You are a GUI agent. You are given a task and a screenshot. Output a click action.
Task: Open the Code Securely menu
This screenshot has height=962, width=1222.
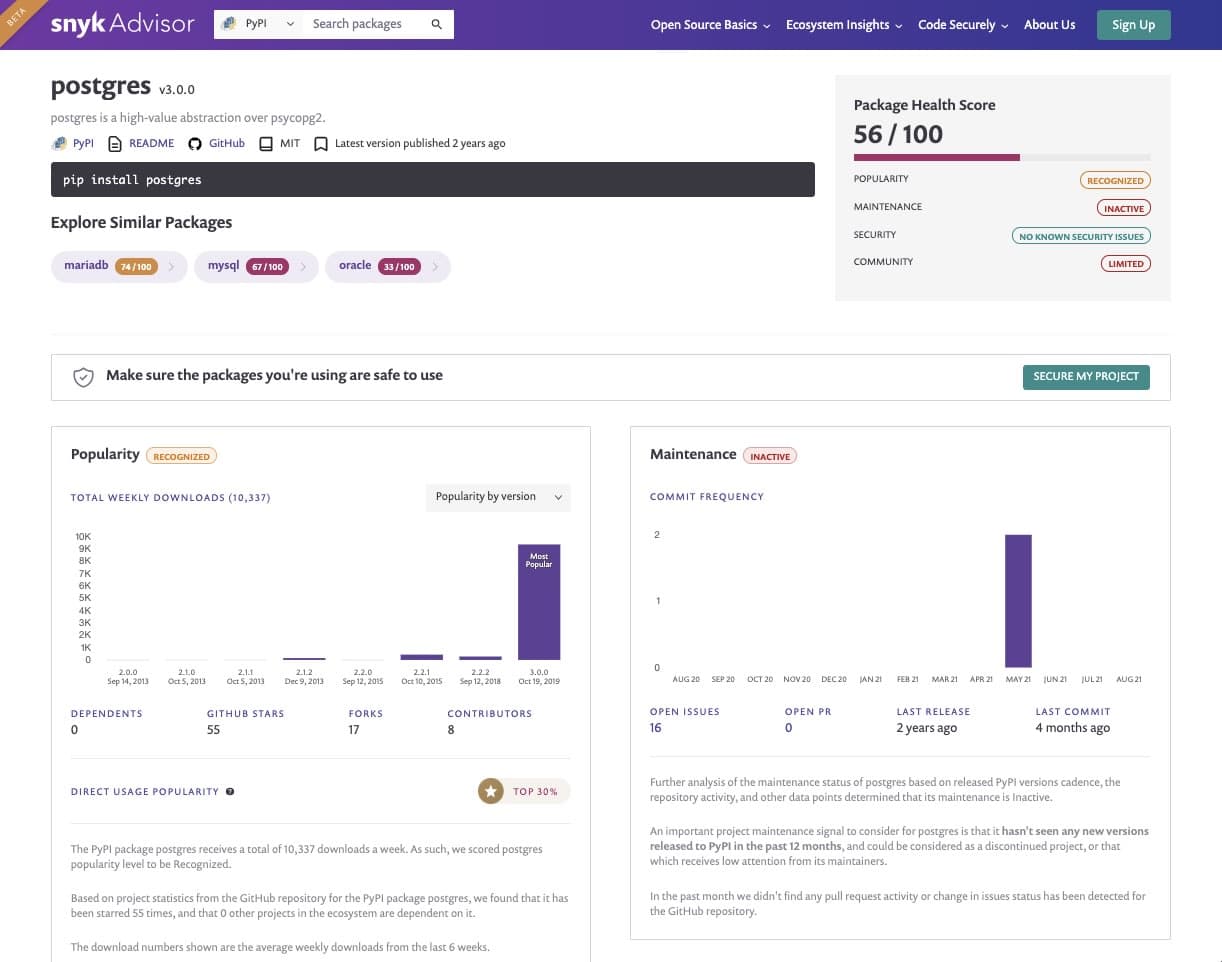(x=962, y=25)
